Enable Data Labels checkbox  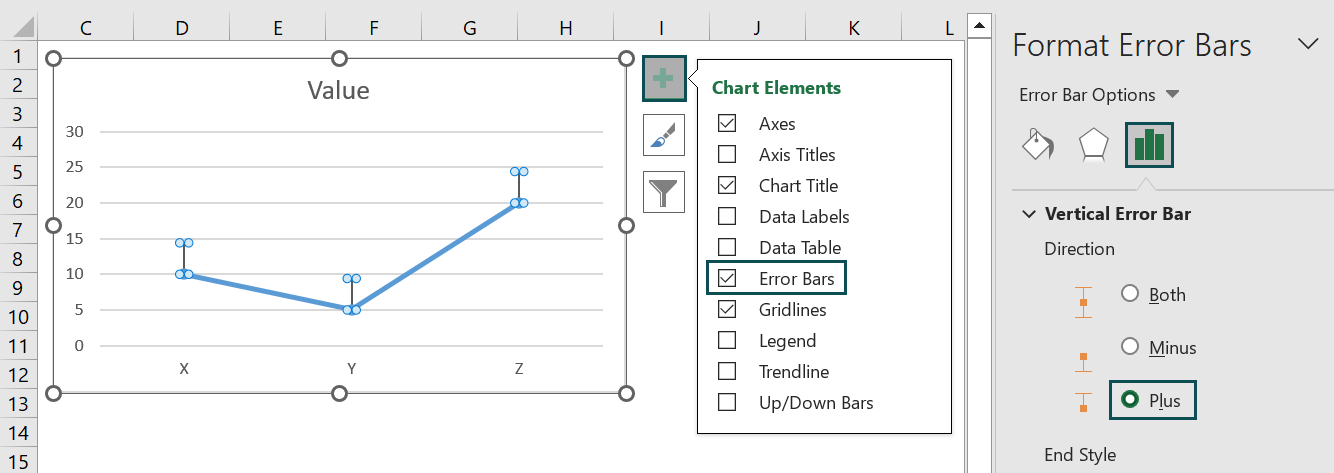click(727, 216)
